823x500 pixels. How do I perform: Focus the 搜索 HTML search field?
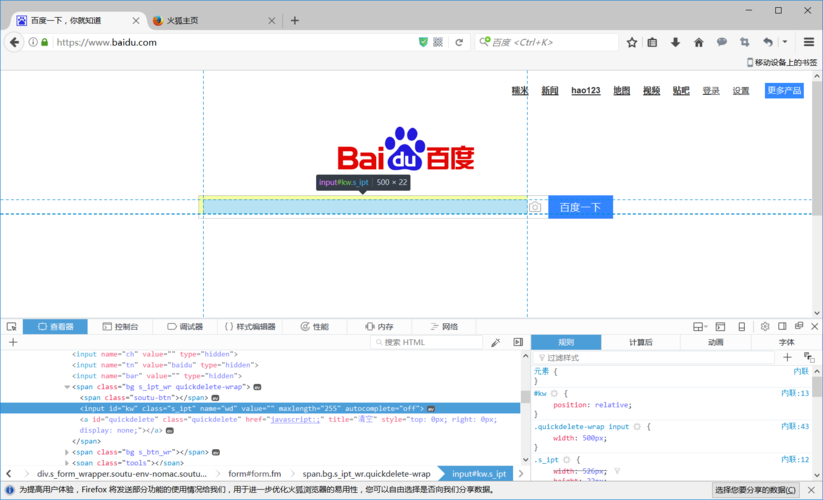(x=427, y=342)
